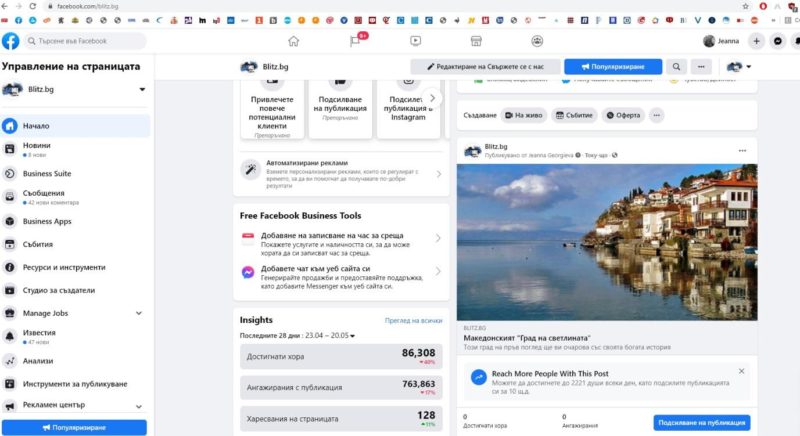Open Студио за създатели in sidebar
Screen dimensions: 800x436
click(x=76, y=291)
